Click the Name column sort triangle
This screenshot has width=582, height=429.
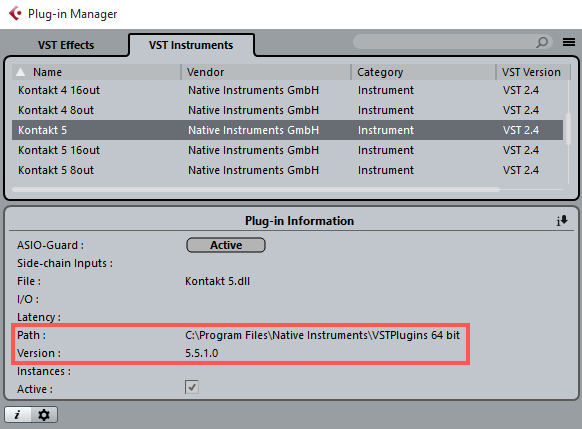pyautogui.click(x=20, y=72)
